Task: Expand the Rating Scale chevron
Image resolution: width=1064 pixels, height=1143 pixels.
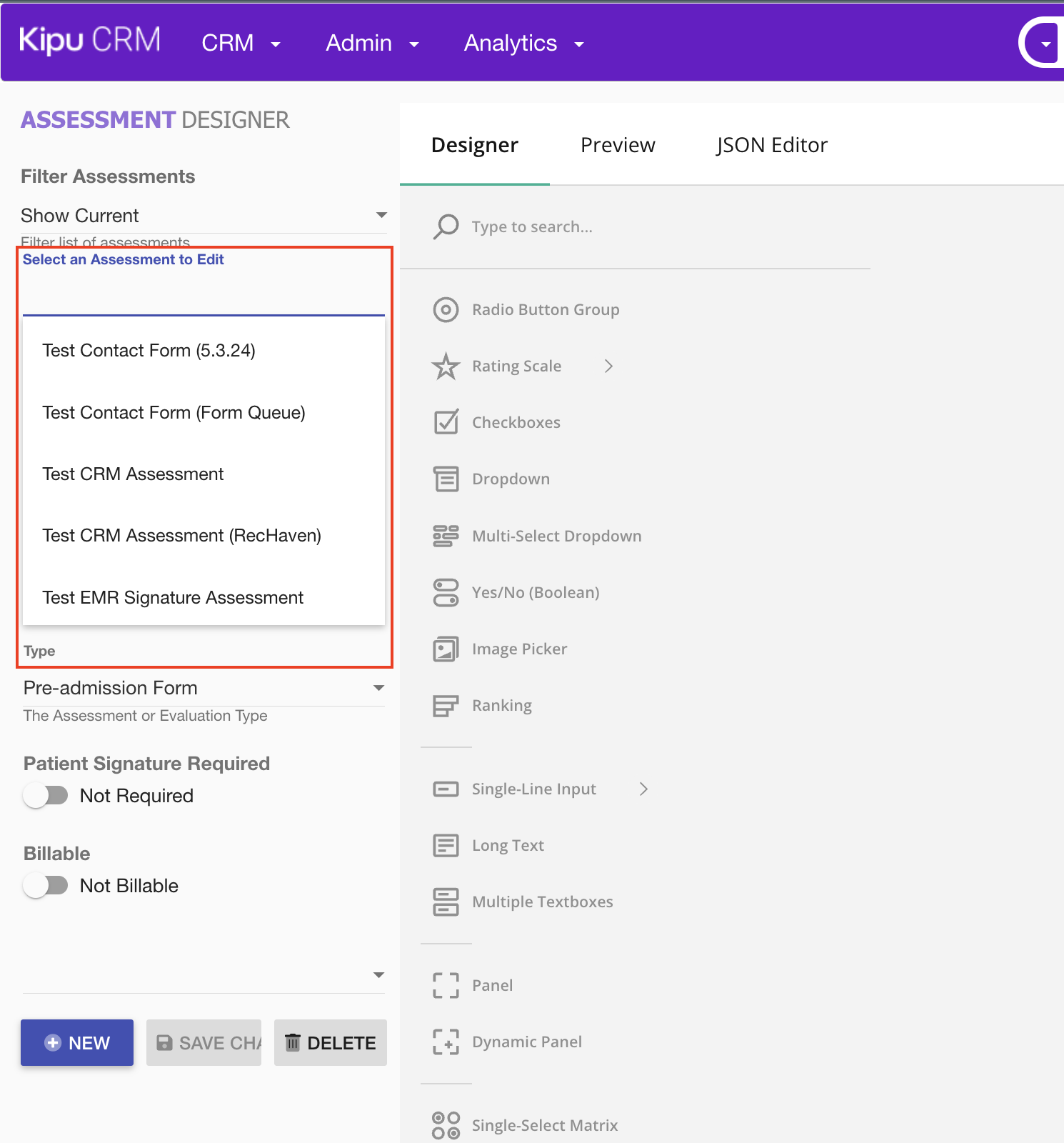Action: [x=608, y=366]
